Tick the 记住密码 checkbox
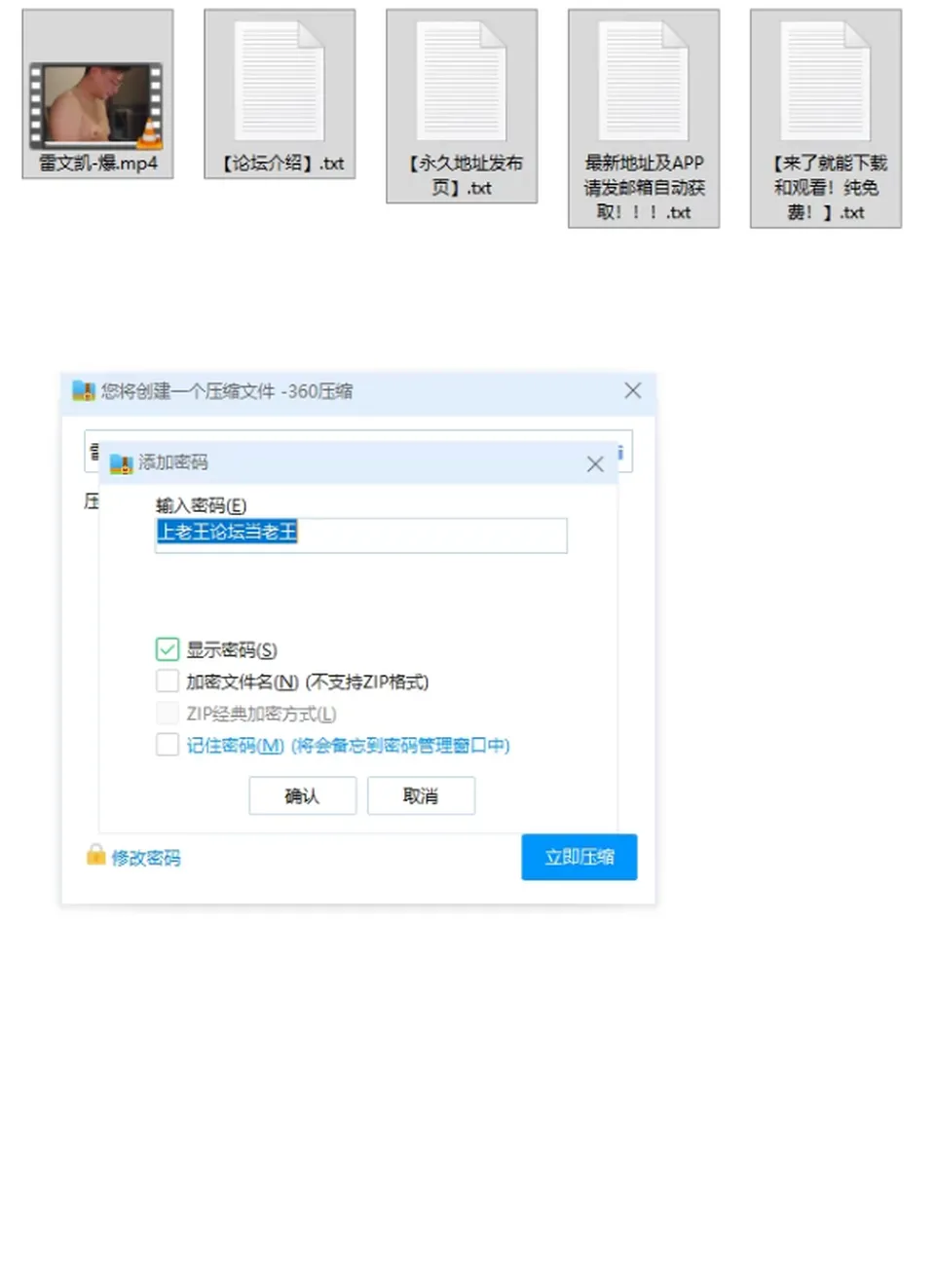The width and height of the screenshot is (935, 1288). 168,745
